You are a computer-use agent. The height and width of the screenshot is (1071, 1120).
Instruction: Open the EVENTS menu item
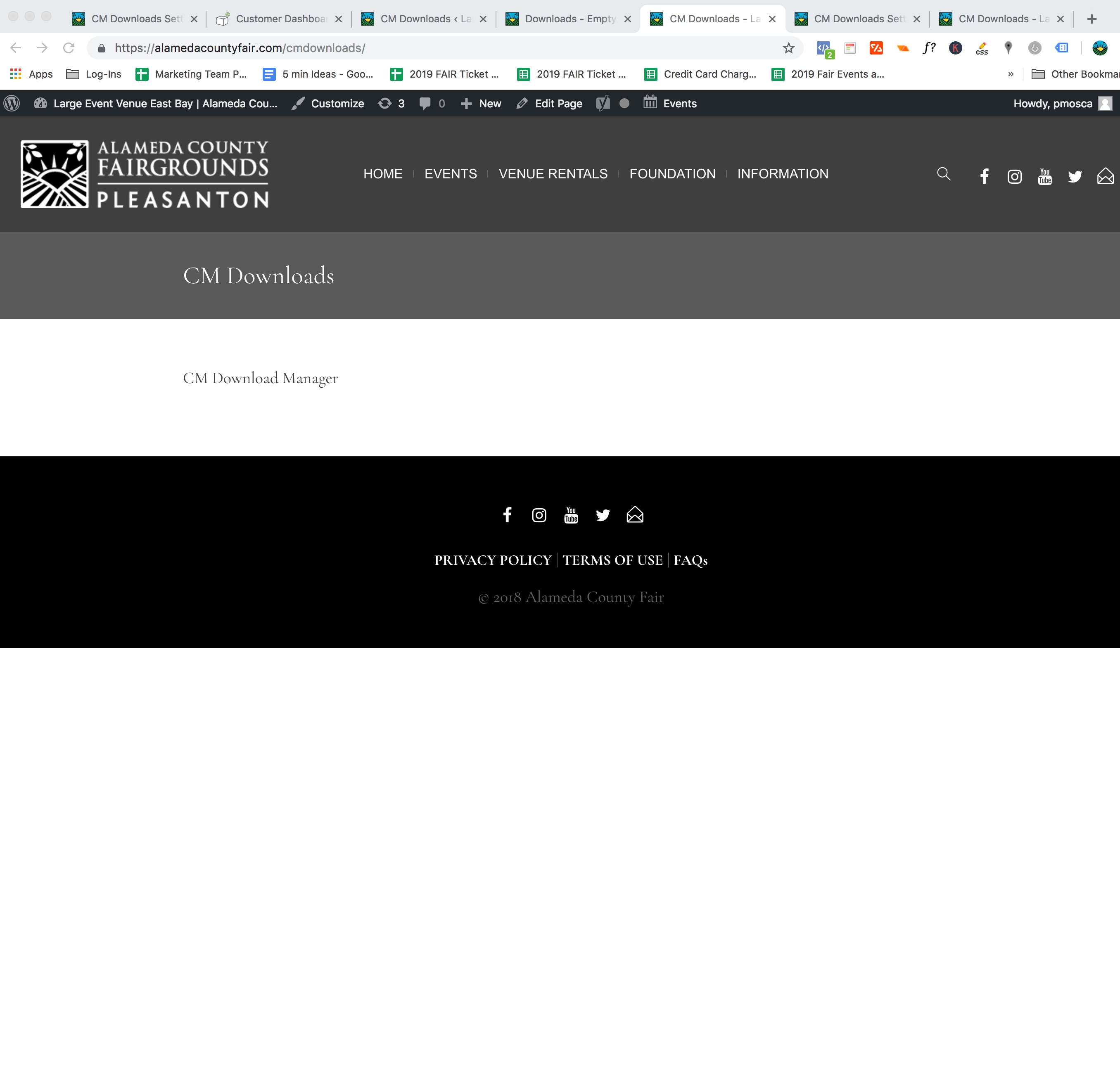tap(451, 173)
